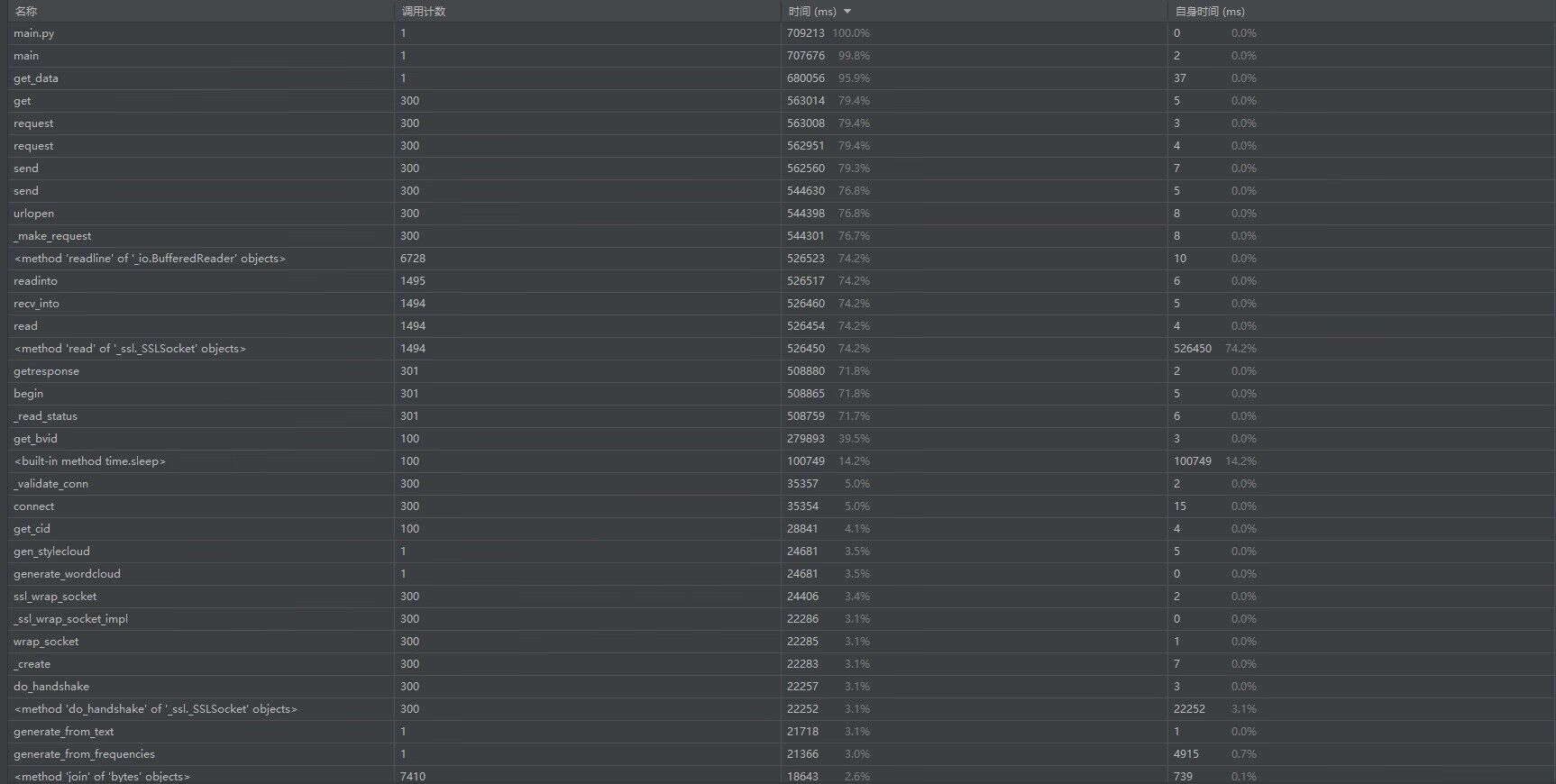The image size is (1556, 784).
Task: Select the 'read' of SSLSocket method row
Action: pyautogui.click(x=130, y=349)
